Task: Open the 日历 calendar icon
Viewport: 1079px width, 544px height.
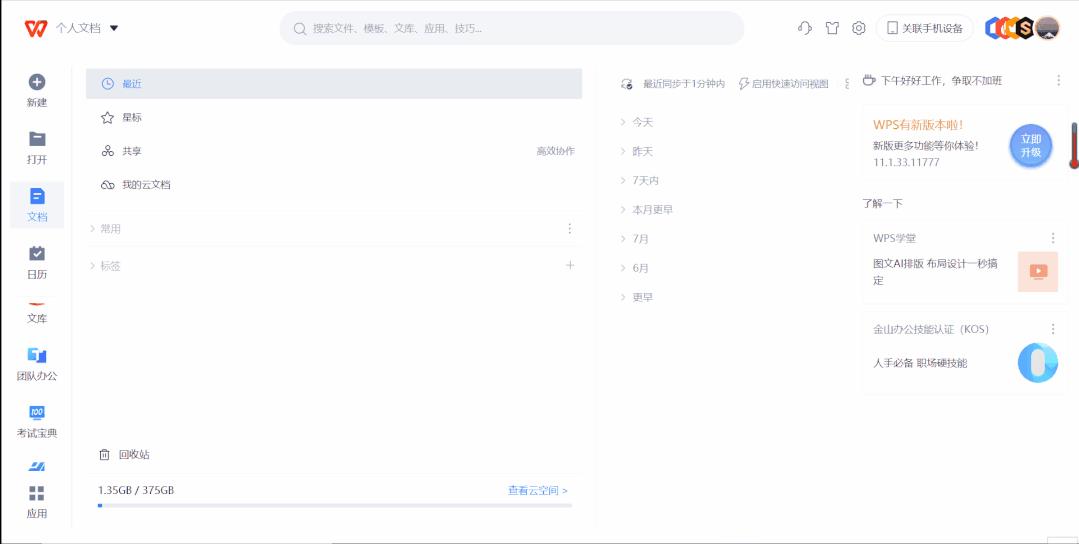Action: [x=37, y=254]
